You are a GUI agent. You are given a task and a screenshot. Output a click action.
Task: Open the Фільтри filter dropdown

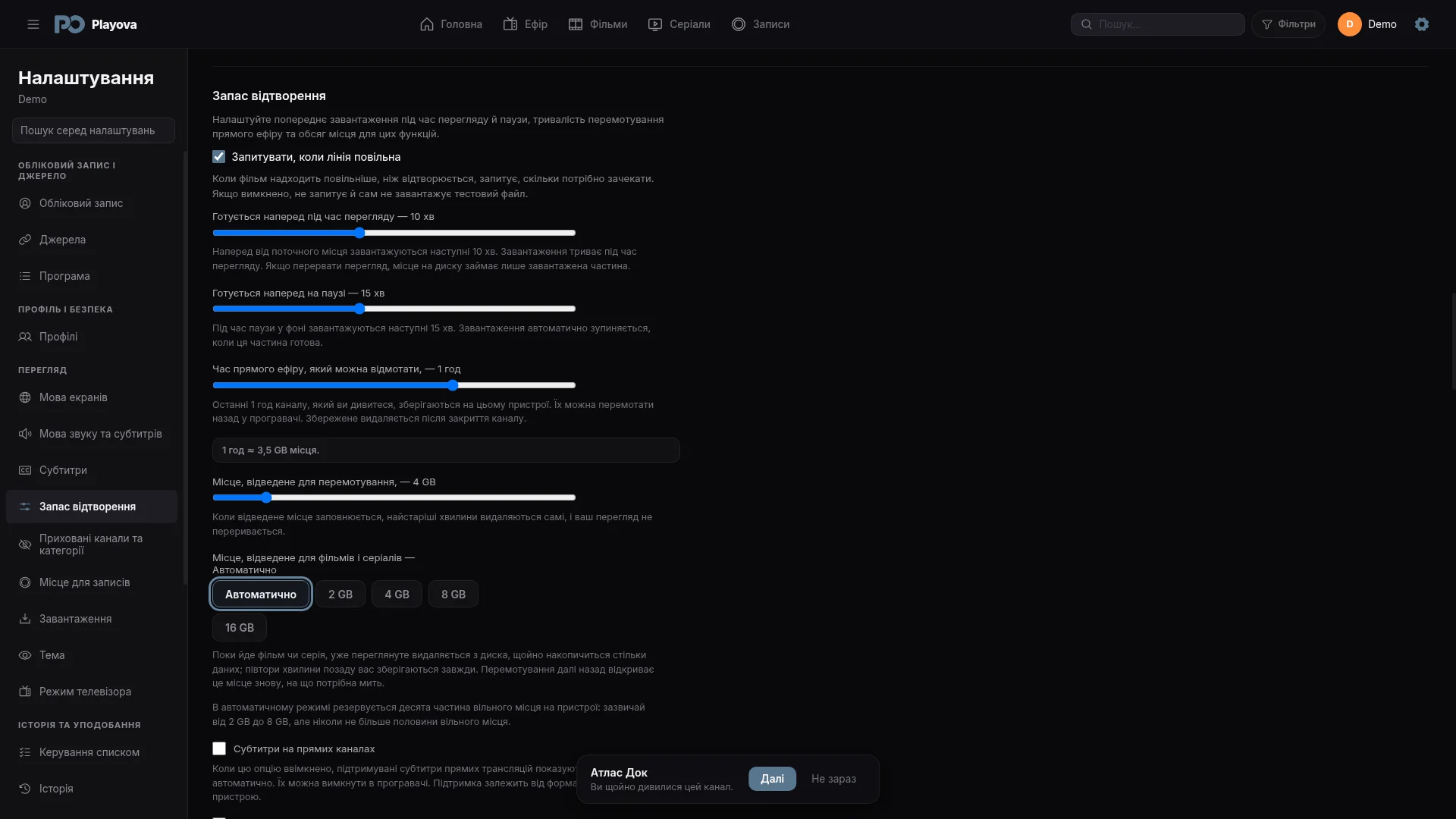[x=1288, y=24]
